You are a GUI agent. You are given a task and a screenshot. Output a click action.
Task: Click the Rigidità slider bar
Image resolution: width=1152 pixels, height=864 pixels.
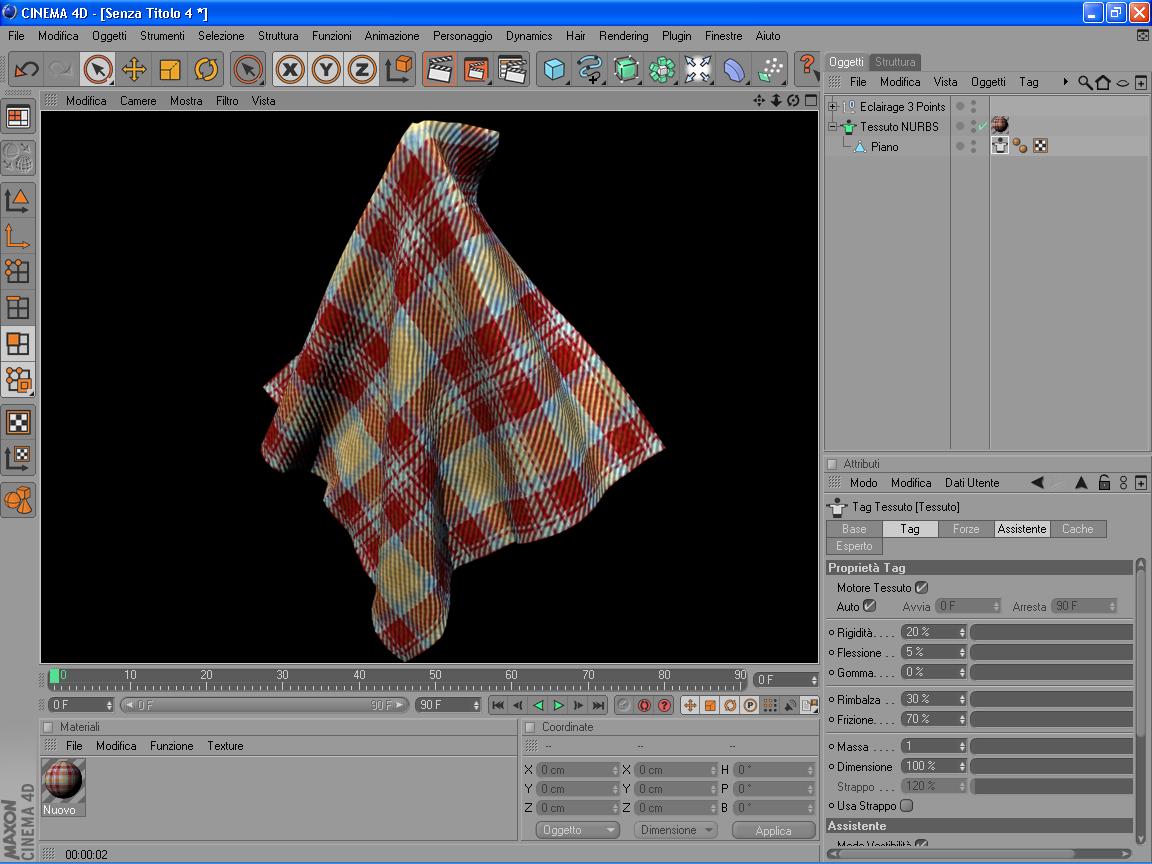tap(1050, 632)
